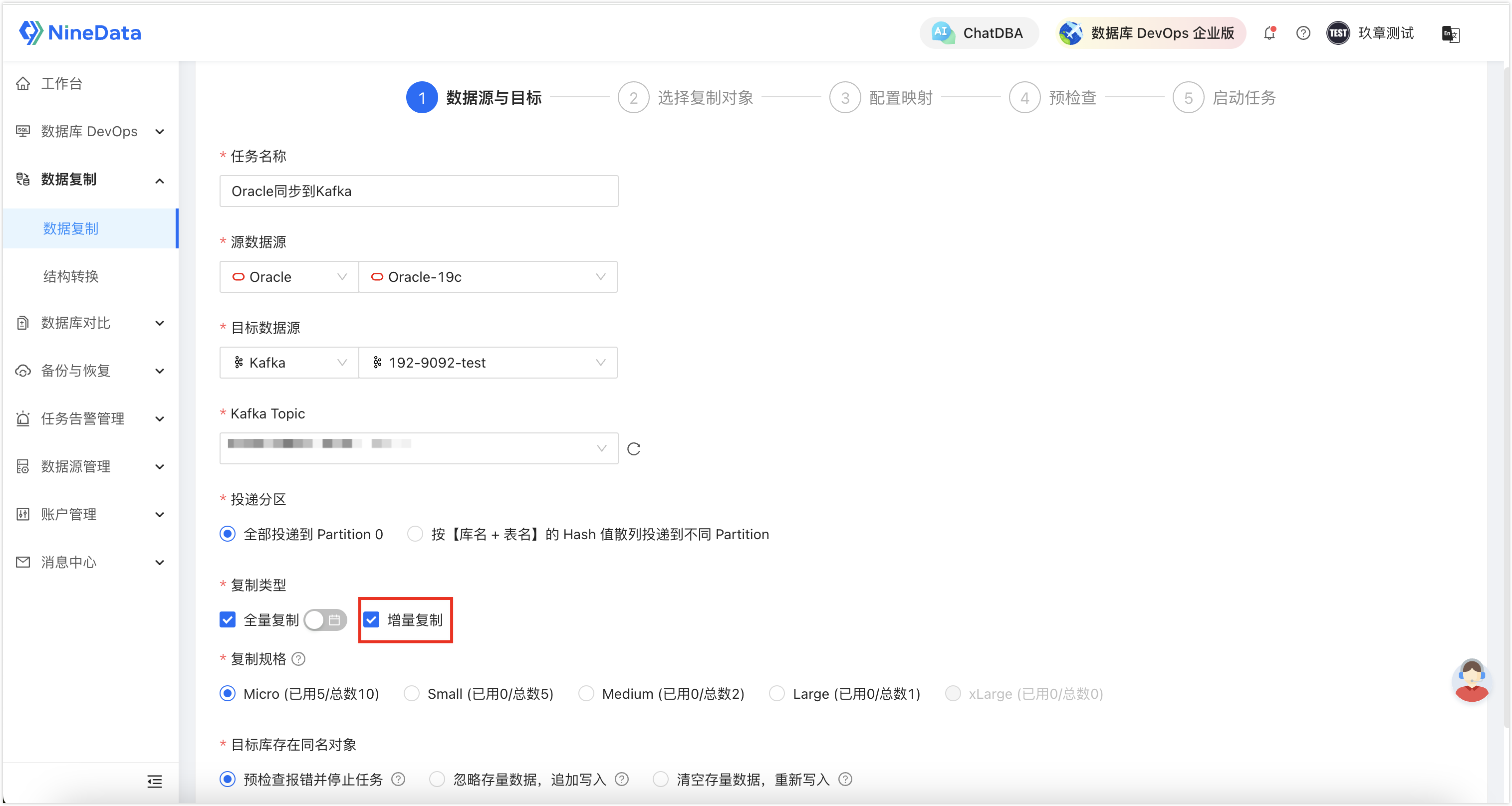Uncheck the 全量复制 checkbox
The image size is (1512, 806).
pyautogui.click(x=228, y=619)
